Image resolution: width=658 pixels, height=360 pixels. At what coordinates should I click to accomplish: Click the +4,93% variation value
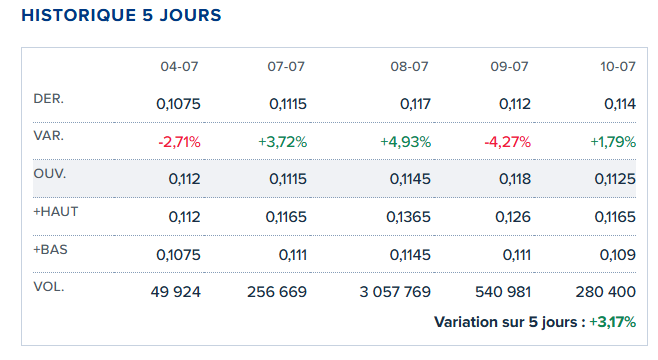pos(405,142)
